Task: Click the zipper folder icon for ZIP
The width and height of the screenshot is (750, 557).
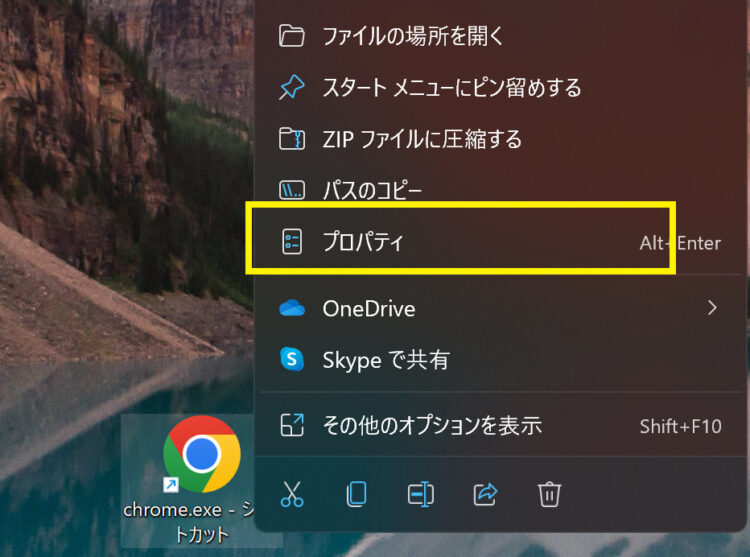Action: coord(291,139)
